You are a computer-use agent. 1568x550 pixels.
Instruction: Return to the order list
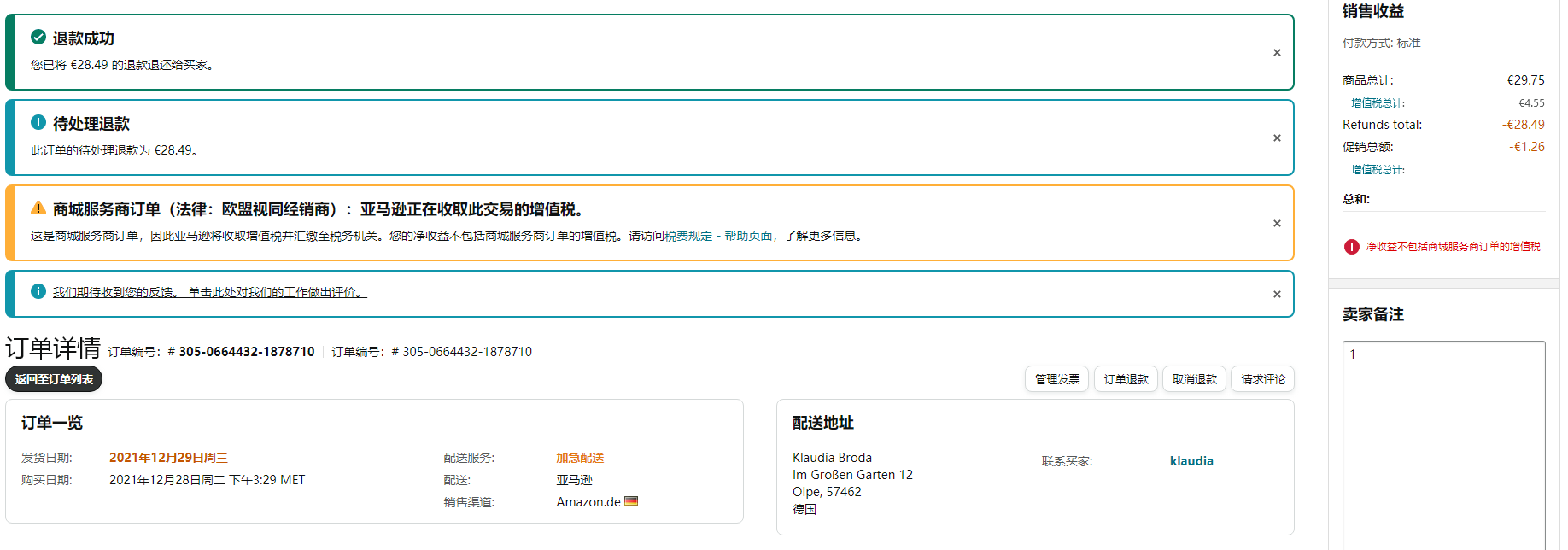pyautogui.click(x=54, y=379)
